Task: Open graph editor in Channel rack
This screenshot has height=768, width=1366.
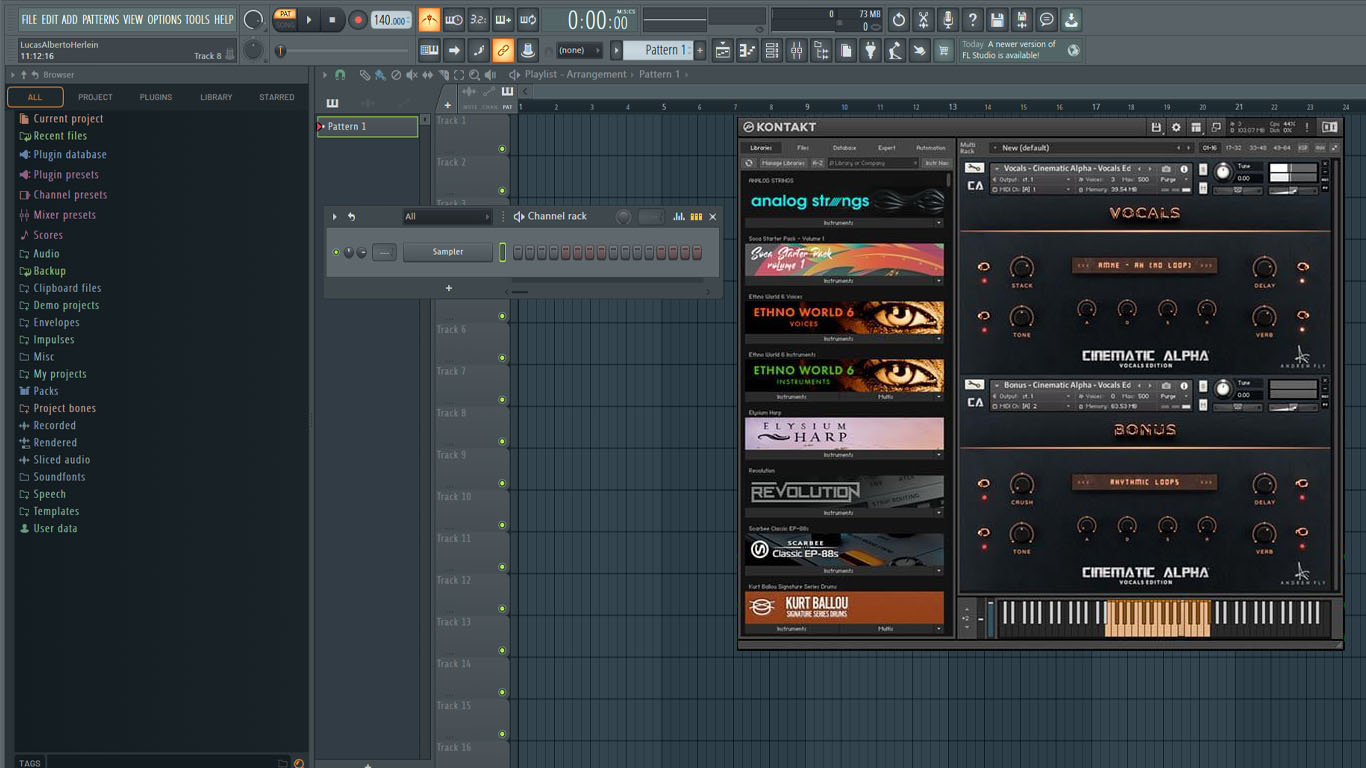Action: pos(679,217)
